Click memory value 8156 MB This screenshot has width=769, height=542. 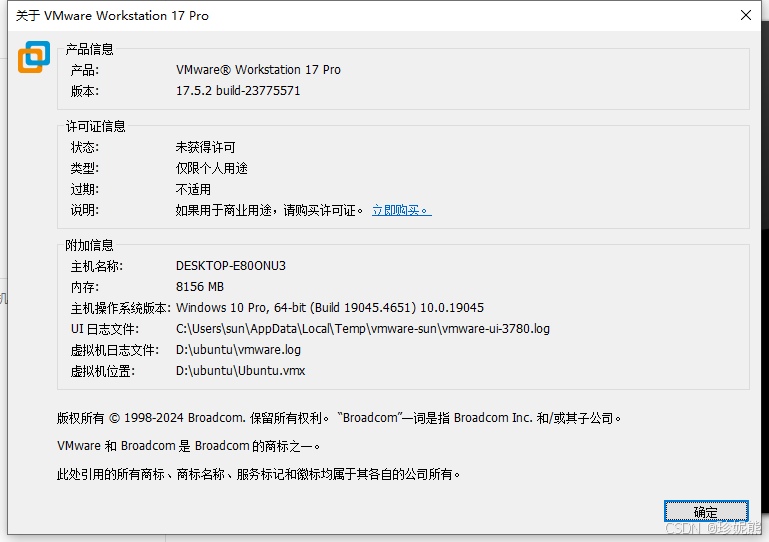point(200,287)
